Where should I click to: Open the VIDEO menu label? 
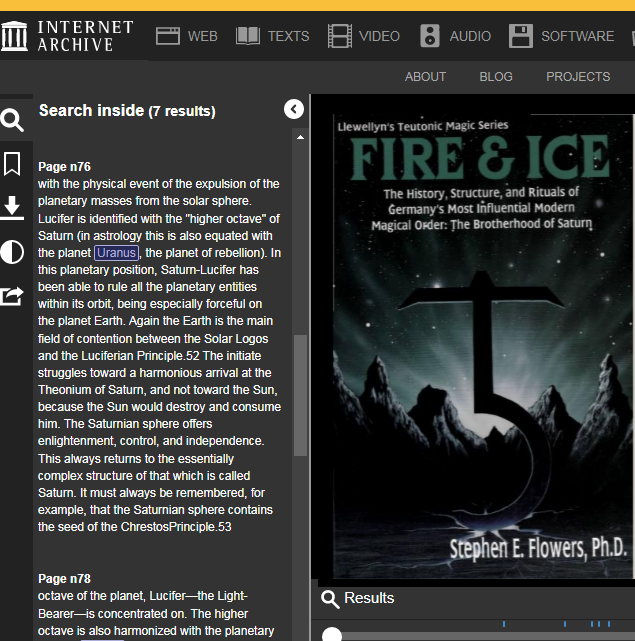click(379, 36)
